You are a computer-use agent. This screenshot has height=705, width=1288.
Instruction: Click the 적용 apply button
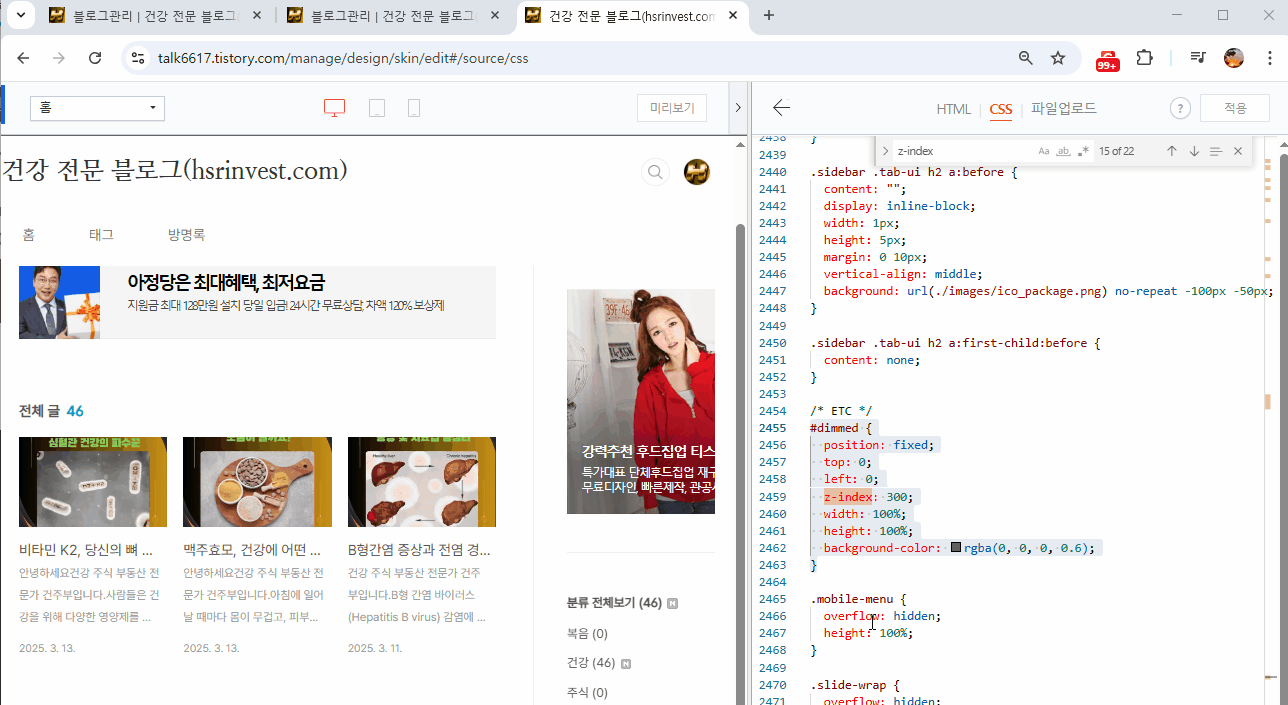(x=1234, y=107)
